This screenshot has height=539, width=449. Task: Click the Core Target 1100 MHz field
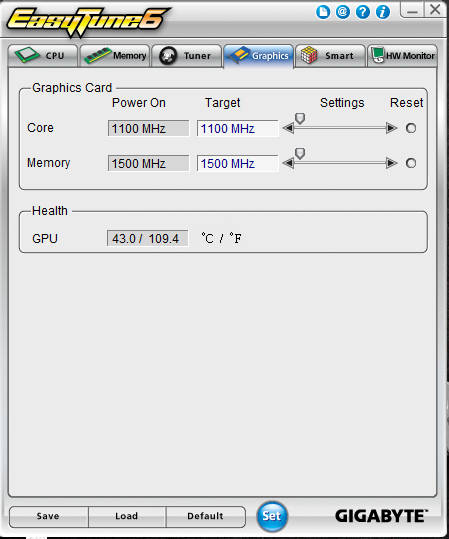tap(238, 128)
